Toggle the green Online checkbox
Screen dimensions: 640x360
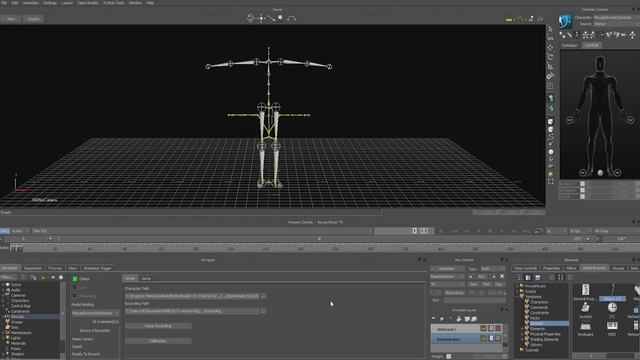75,279
